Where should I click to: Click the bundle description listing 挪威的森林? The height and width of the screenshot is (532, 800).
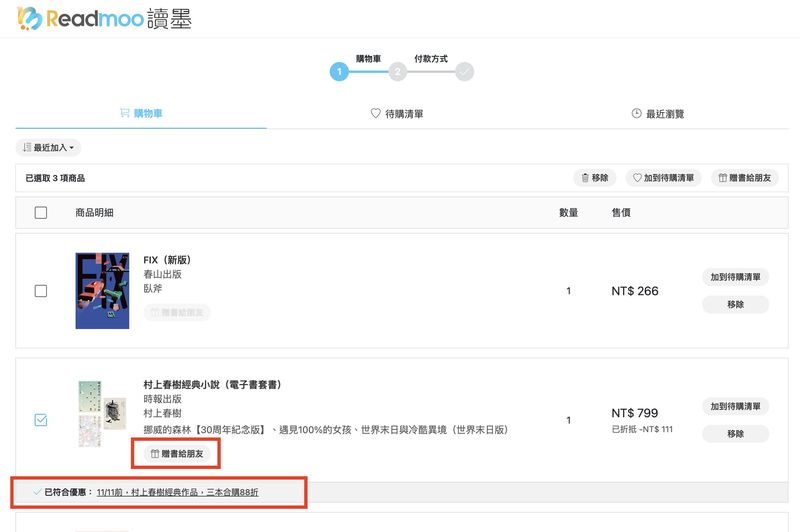pyautogui.click(x=326, y=429)
